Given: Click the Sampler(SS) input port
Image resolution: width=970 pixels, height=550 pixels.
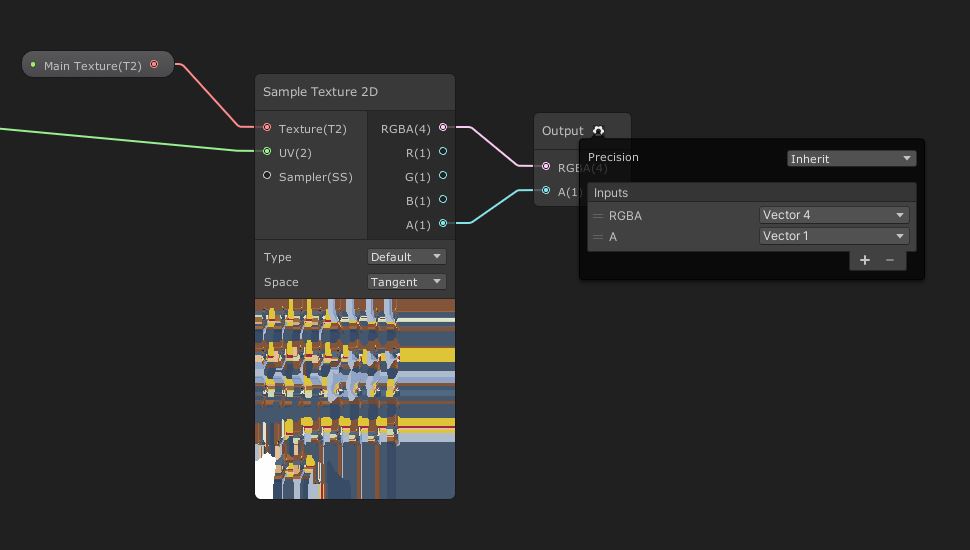Looking at the screenshot, I should 267,176.
